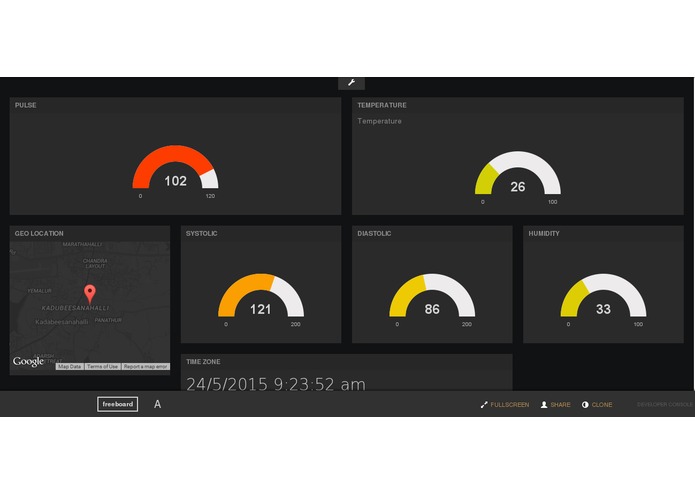The image size is (695, 494).
Task: Click the PULSE pane title
Action: tap(26, 105)
